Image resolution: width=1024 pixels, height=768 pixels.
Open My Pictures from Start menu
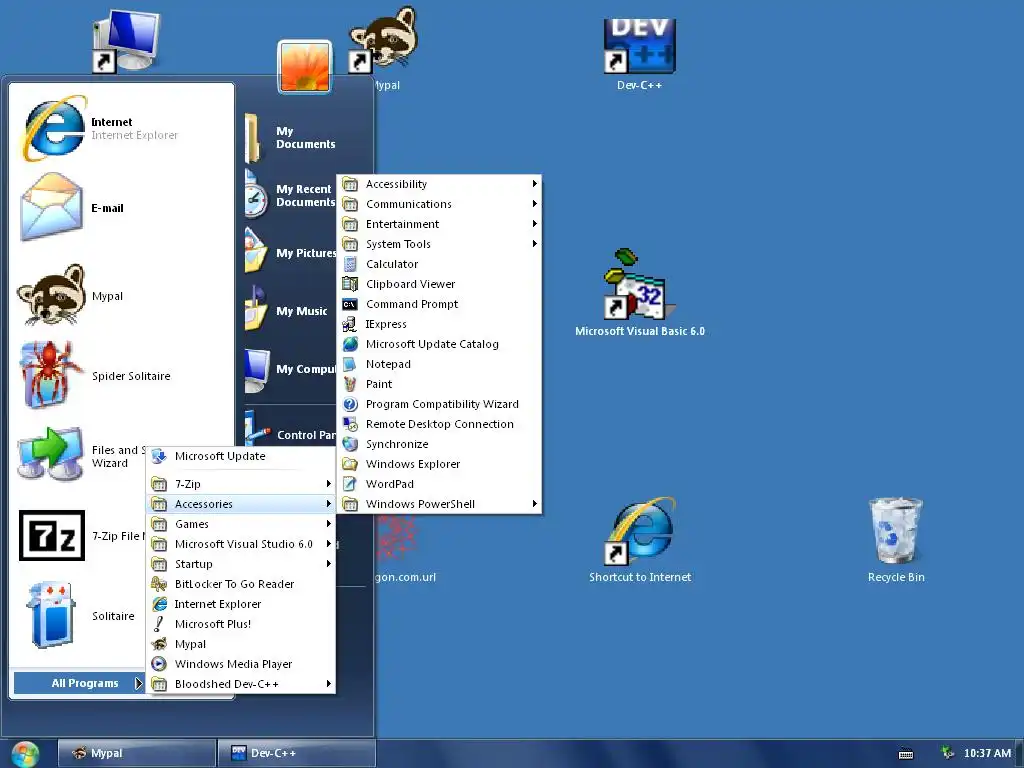291,253
